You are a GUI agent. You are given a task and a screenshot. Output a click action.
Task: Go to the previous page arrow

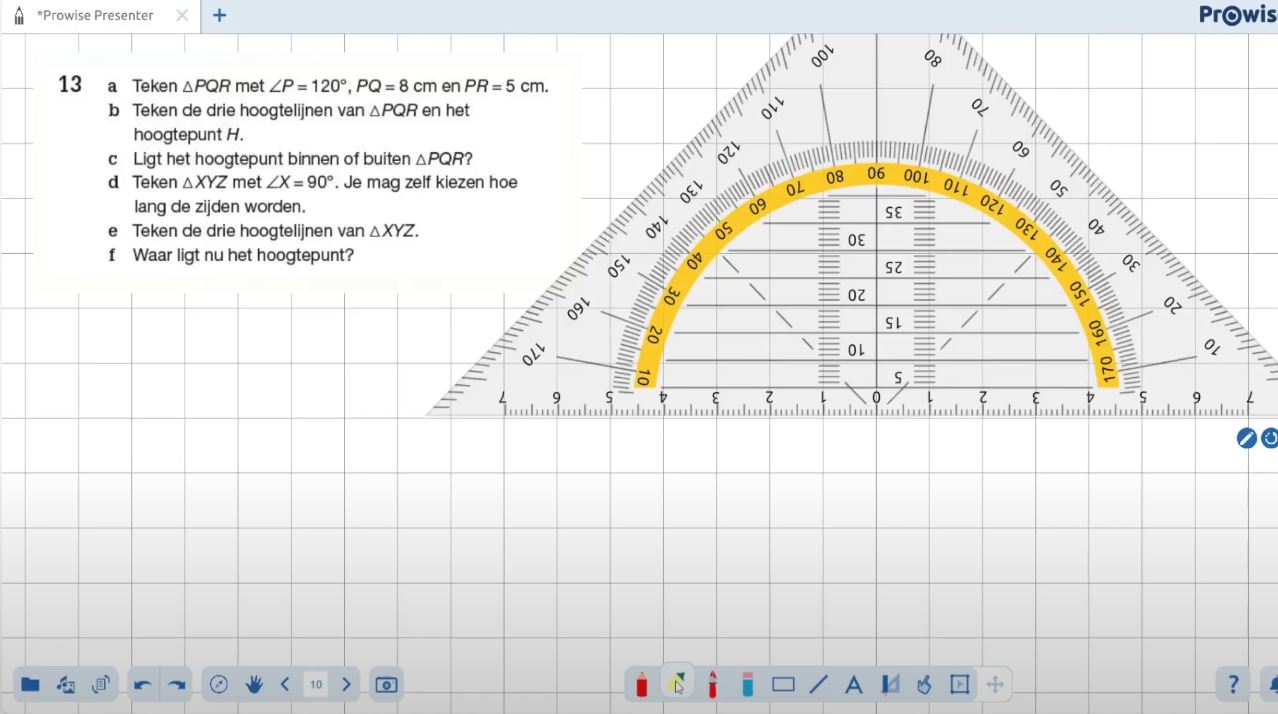[x=285, y=685]
